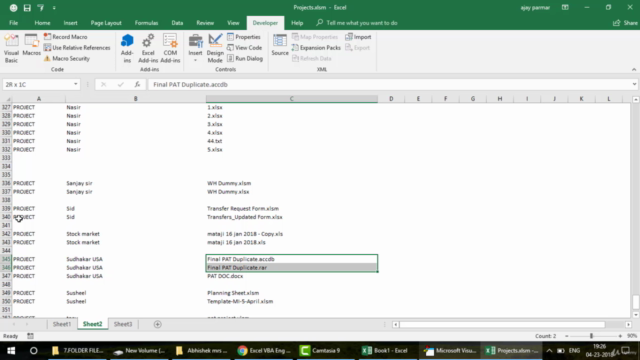Save the workbook from Quick Access
The width and height of the screenshot is (640, 360).
(27, 7)
